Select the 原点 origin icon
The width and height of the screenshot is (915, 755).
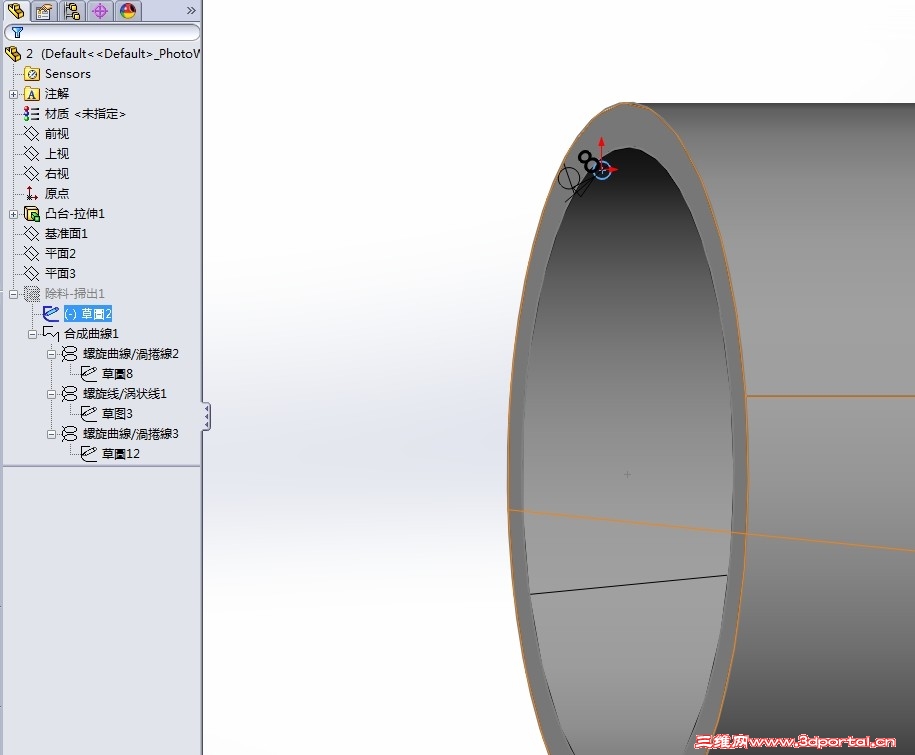click(x=32, y=193)
